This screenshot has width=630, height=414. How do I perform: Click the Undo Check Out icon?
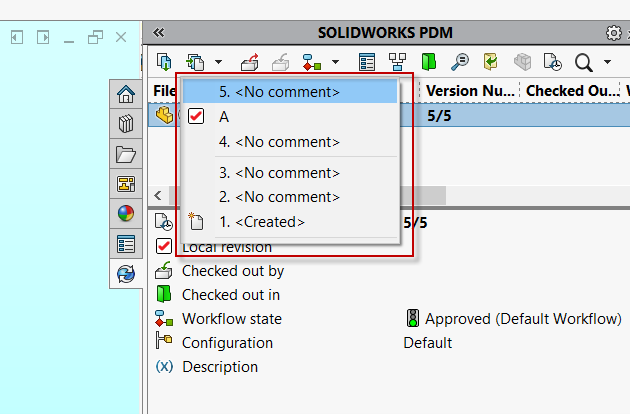tap(491, 62)
